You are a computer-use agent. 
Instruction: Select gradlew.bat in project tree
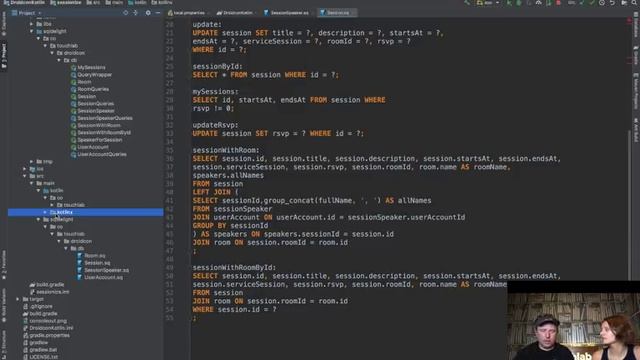[x=43, y=350]
